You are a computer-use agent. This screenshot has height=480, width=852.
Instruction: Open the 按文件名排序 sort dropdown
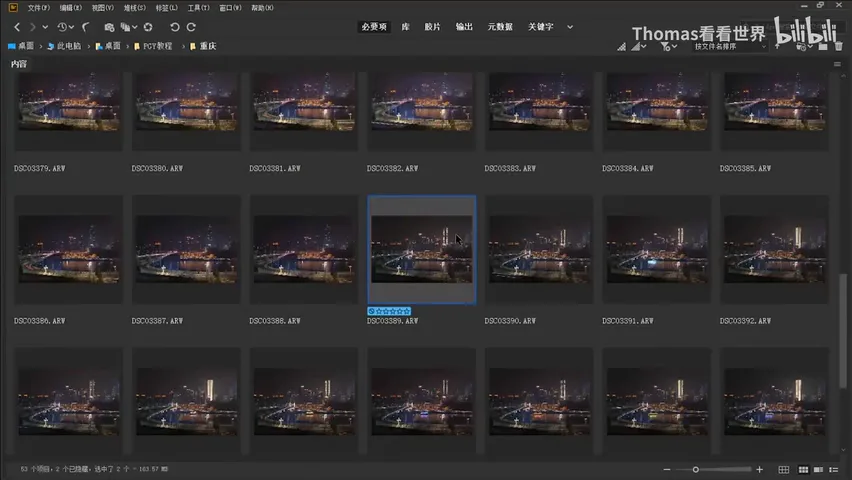tap(730, 47)
